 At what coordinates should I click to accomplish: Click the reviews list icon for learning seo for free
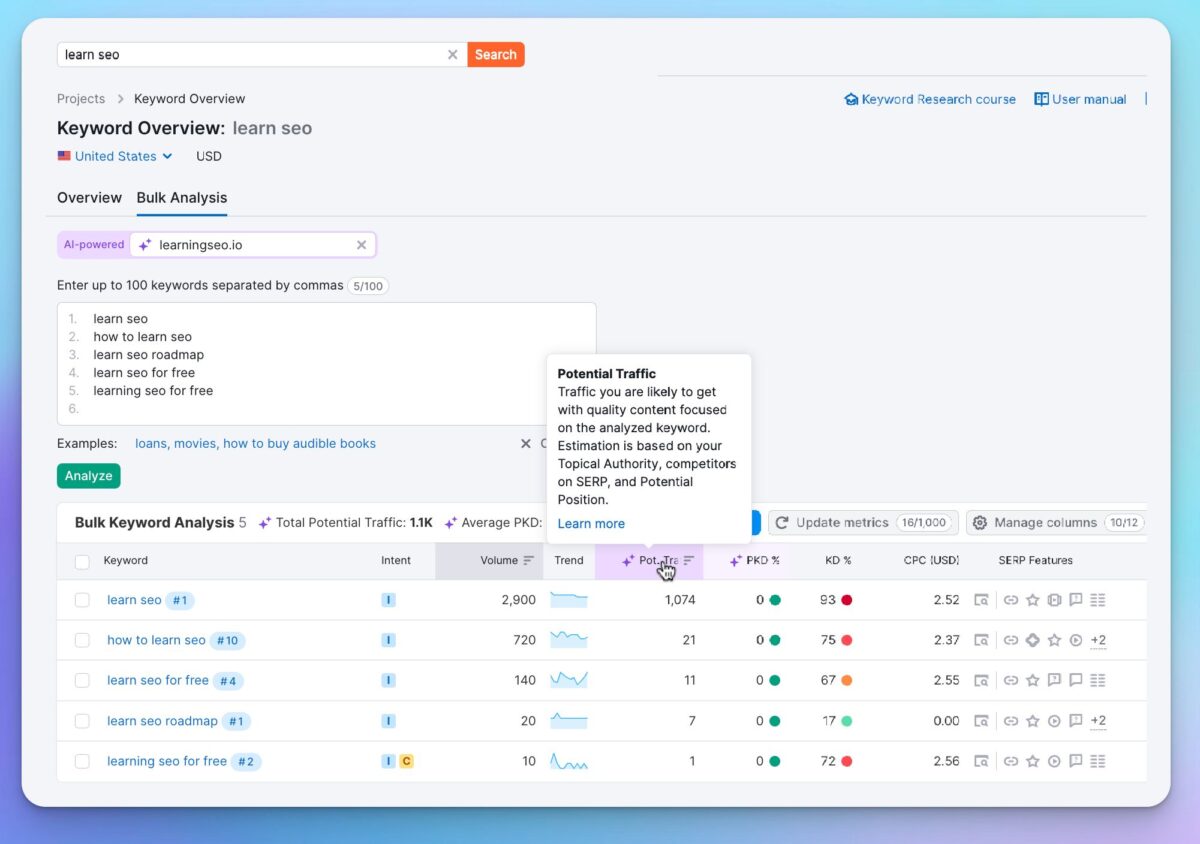point(1098,760)
